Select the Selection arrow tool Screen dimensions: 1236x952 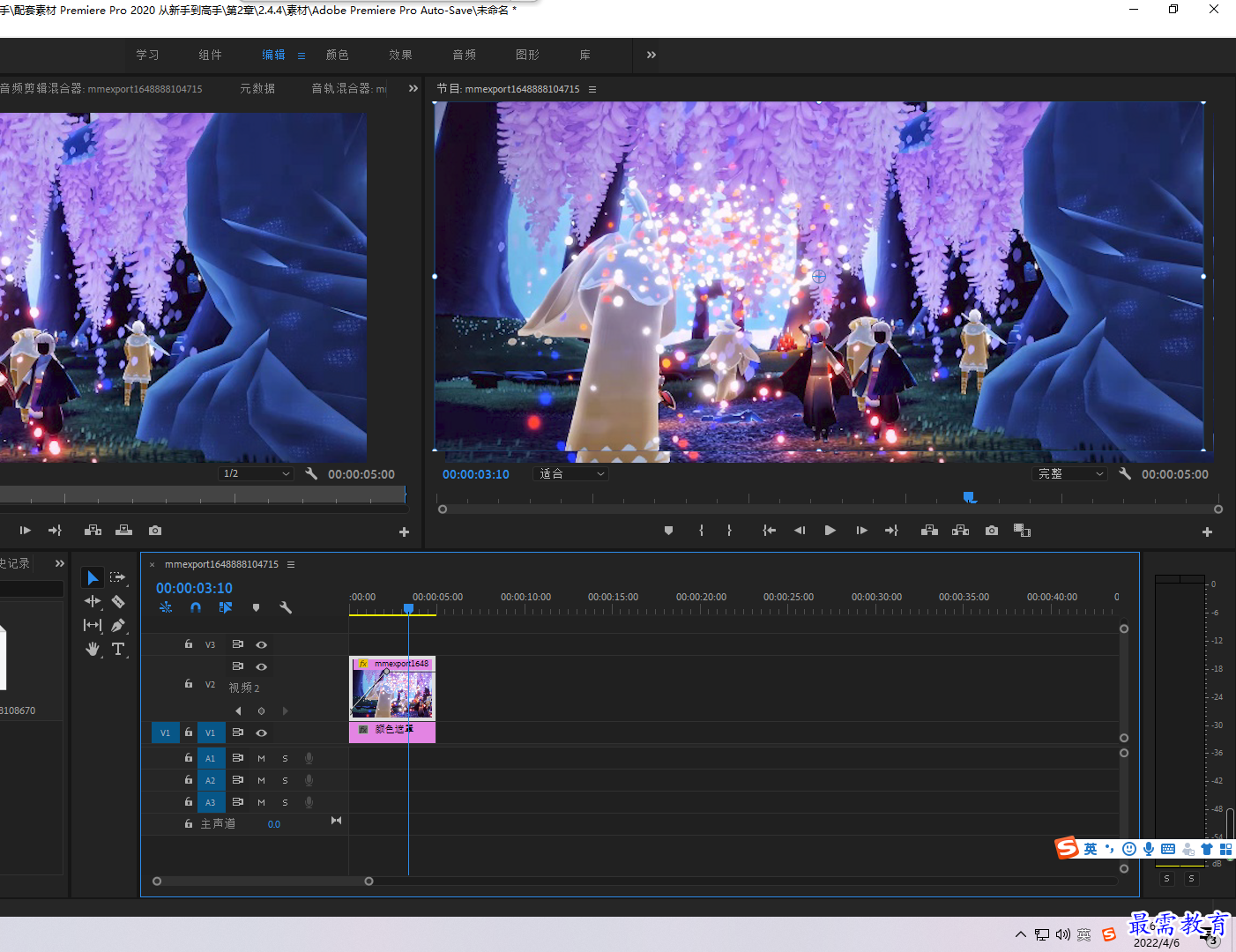coord(93,577)
